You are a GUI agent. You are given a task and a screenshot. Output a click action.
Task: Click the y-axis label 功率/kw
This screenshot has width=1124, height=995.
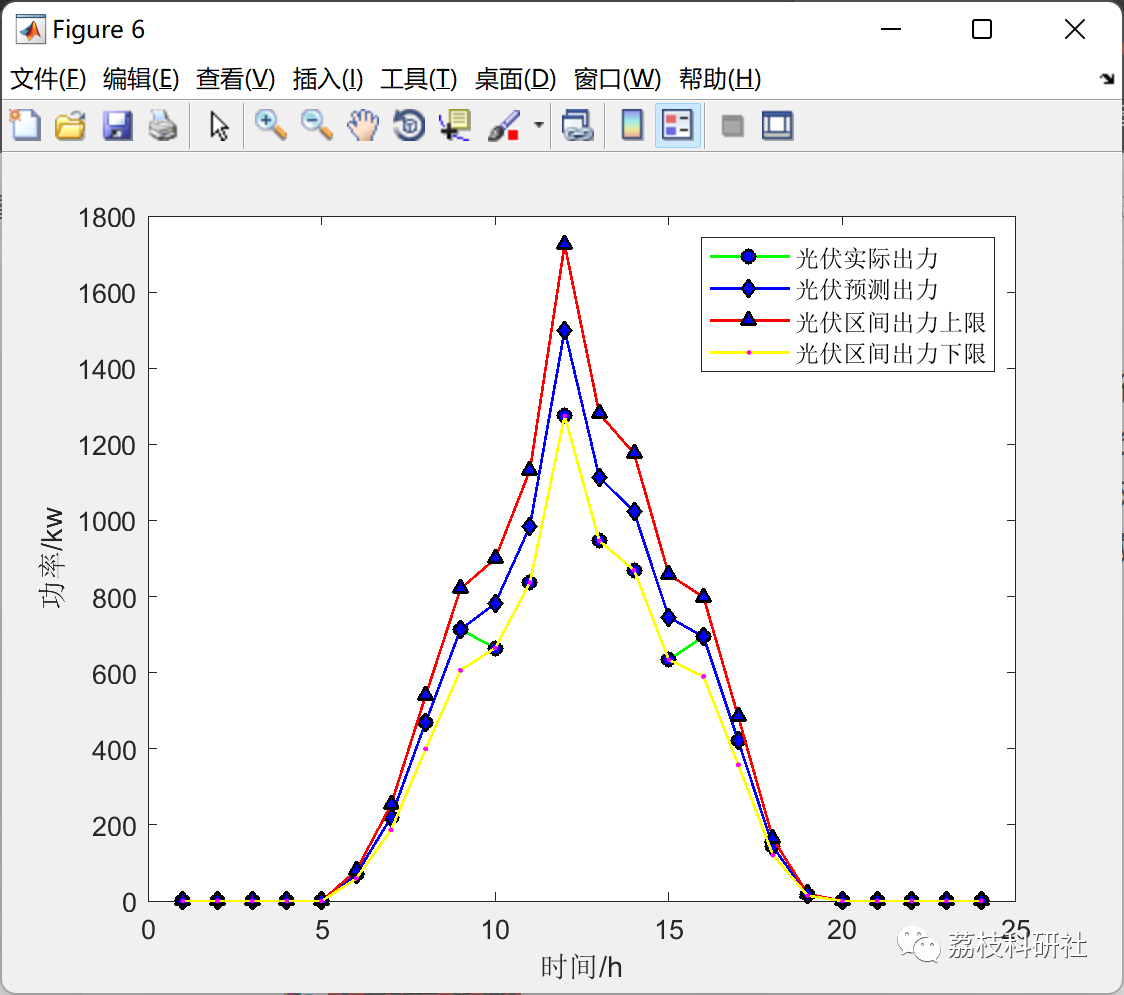click(52, 558)
